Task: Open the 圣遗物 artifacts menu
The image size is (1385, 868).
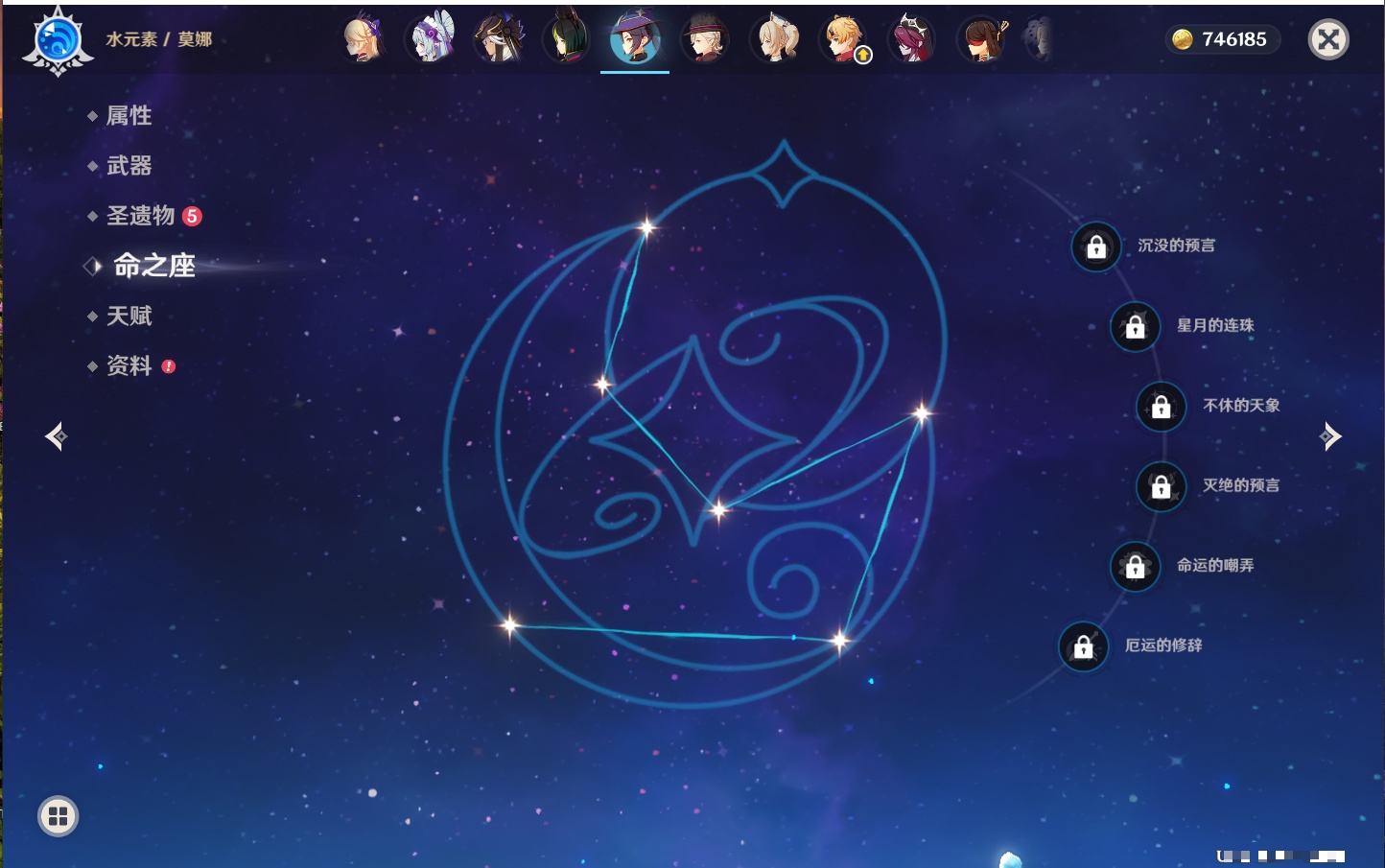Action: coord(141,216)
